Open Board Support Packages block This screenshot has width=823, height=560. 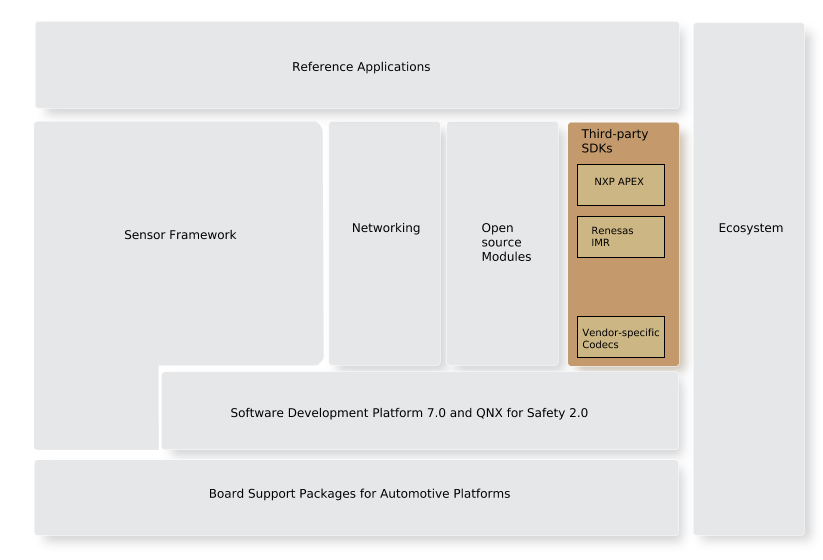coord(358,494)
